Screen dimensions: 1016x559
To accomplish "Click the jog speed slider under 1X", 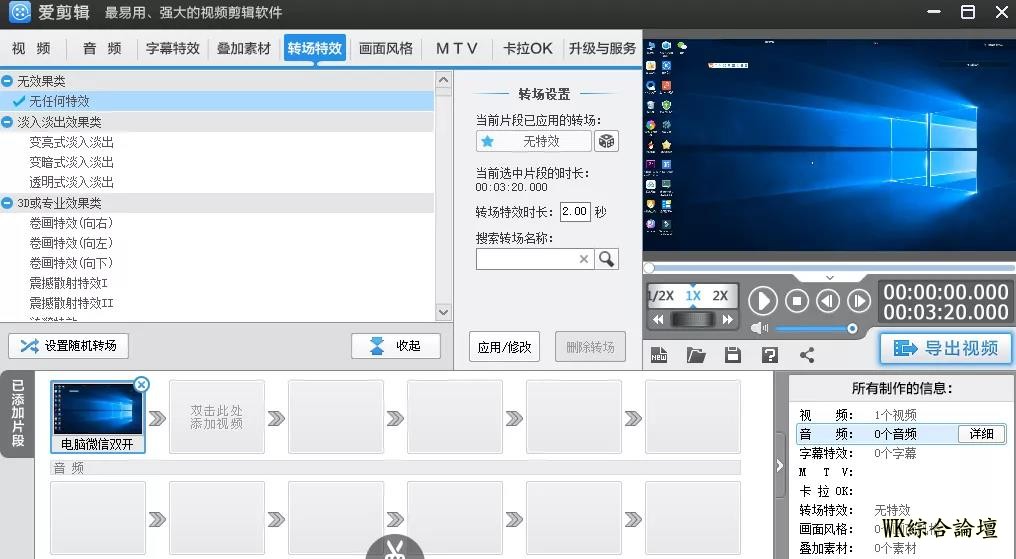I will click(693, 319).
